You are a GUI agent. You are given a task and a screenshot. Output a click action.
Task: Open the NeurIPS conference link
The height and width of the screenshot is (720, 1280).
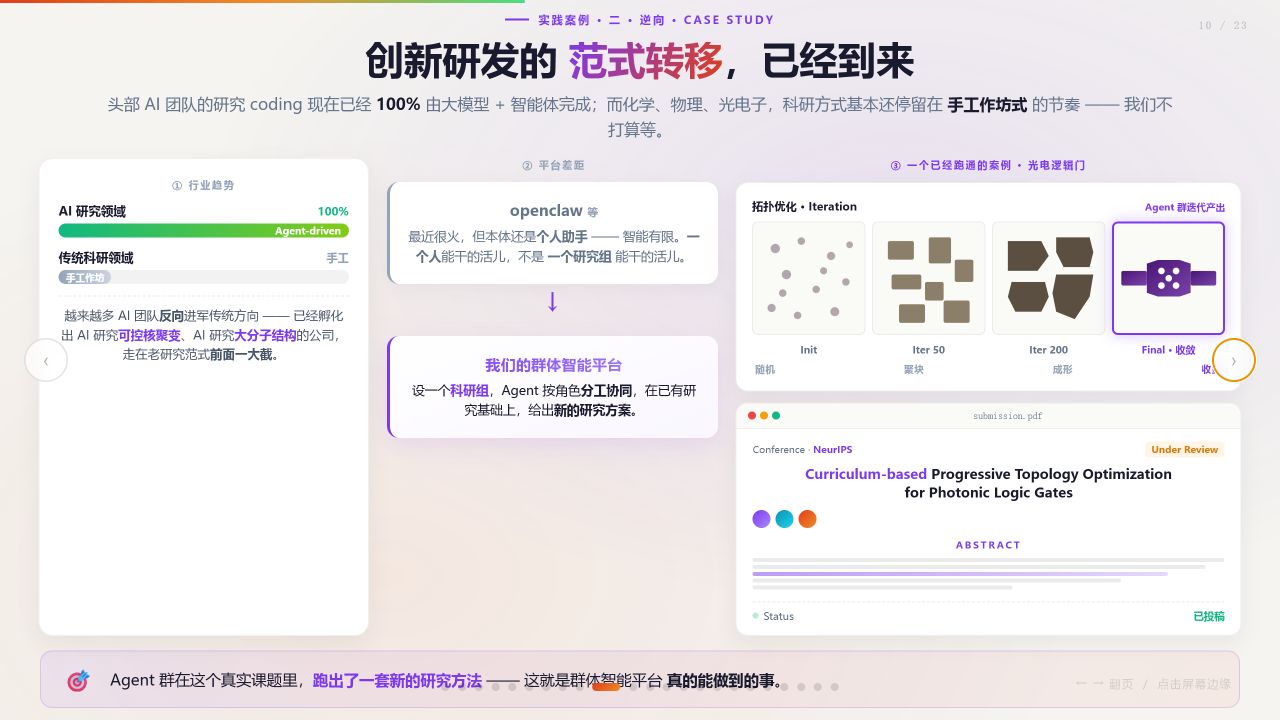(833, 450)
